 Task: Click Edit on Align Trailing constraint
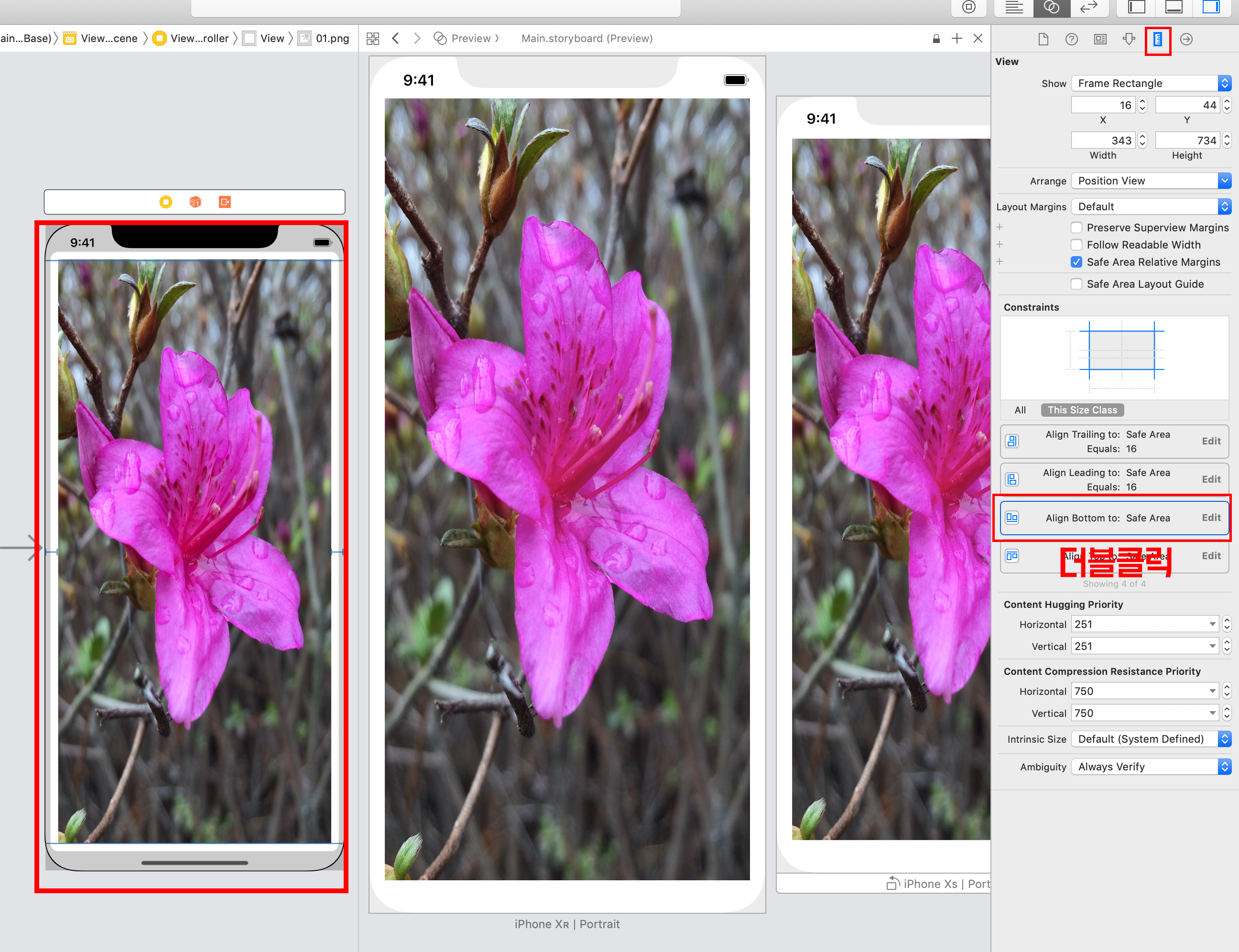click(x=1211, y=441)
